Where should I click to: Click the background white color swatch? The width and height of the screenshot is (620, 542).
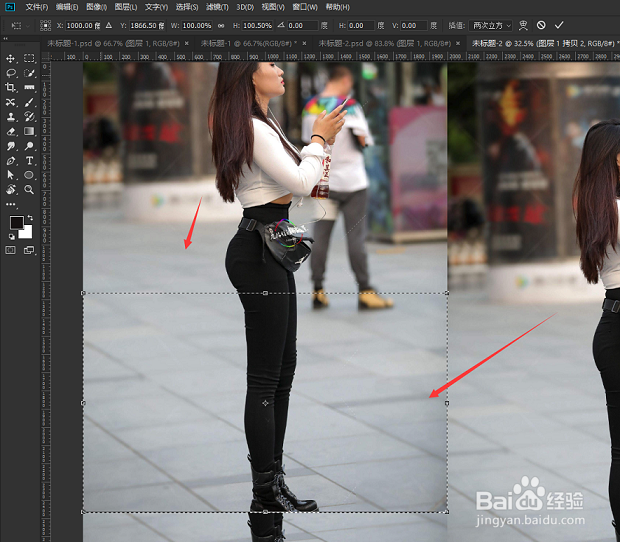point(26,232)
